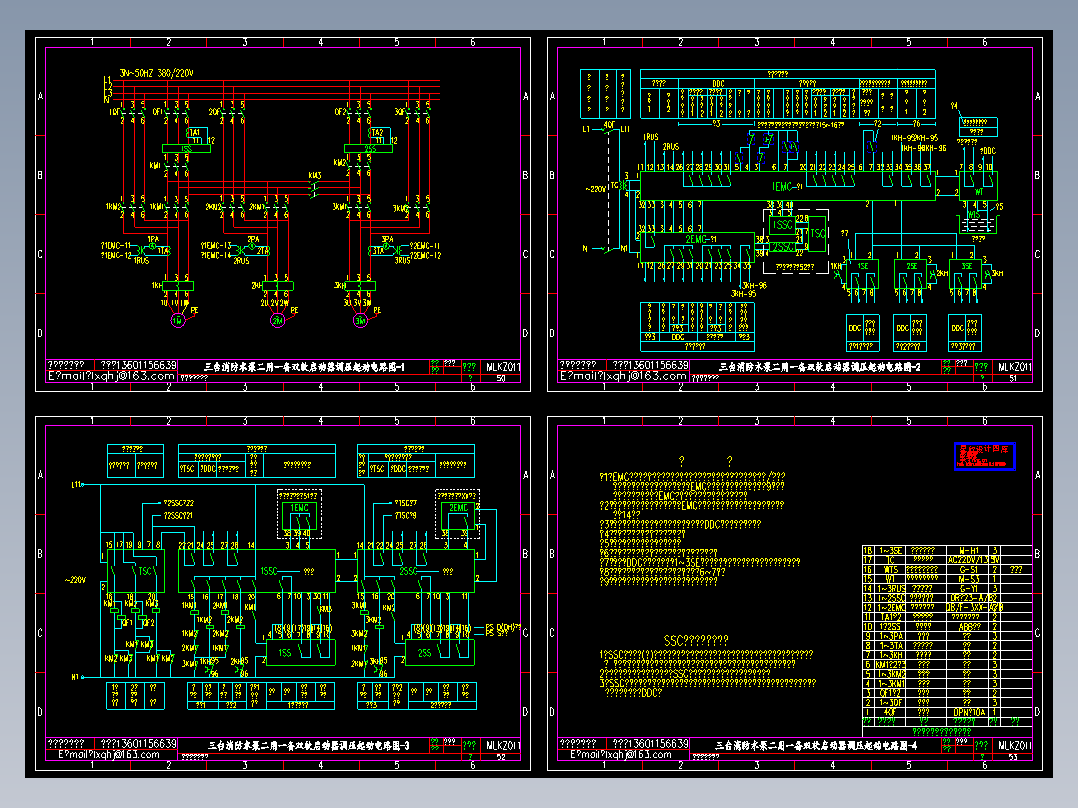1078x808 pixels.
Task: Click the phone number 13601156639 in sheet 3
Action: [x=144, y=743]
